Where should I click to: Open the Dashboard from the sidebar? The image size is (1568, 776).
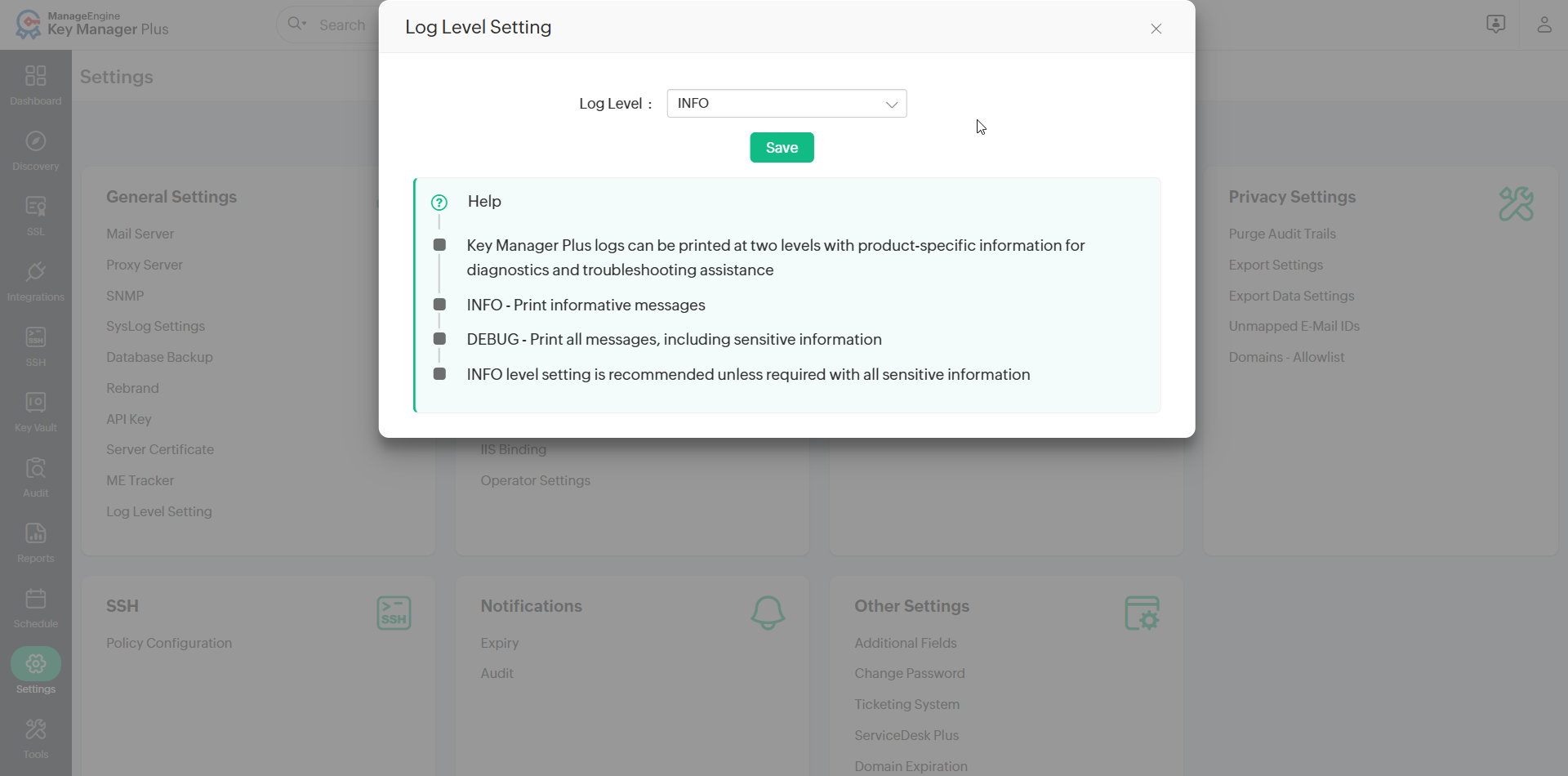[35, 84]
